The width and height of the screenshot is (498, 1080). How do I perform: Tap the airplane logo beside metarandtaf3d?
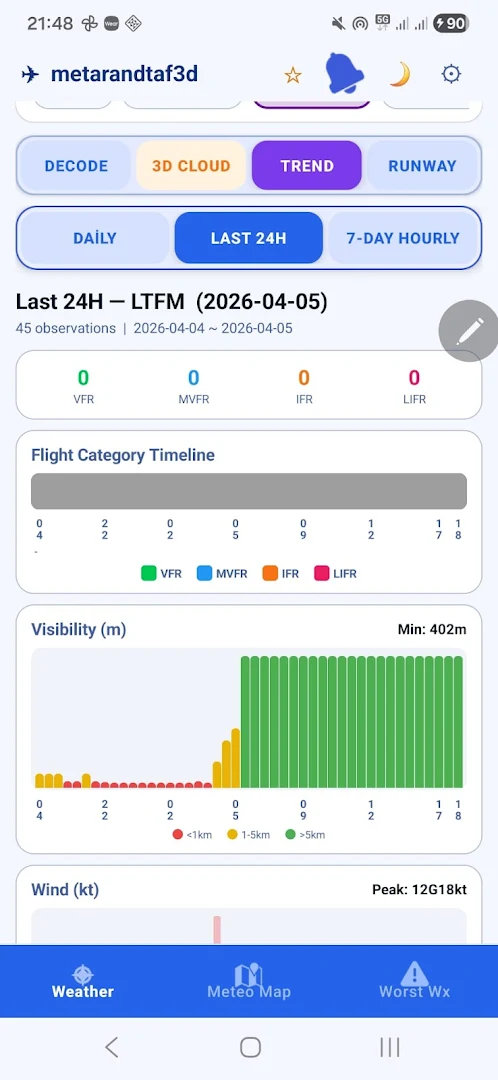30,74
